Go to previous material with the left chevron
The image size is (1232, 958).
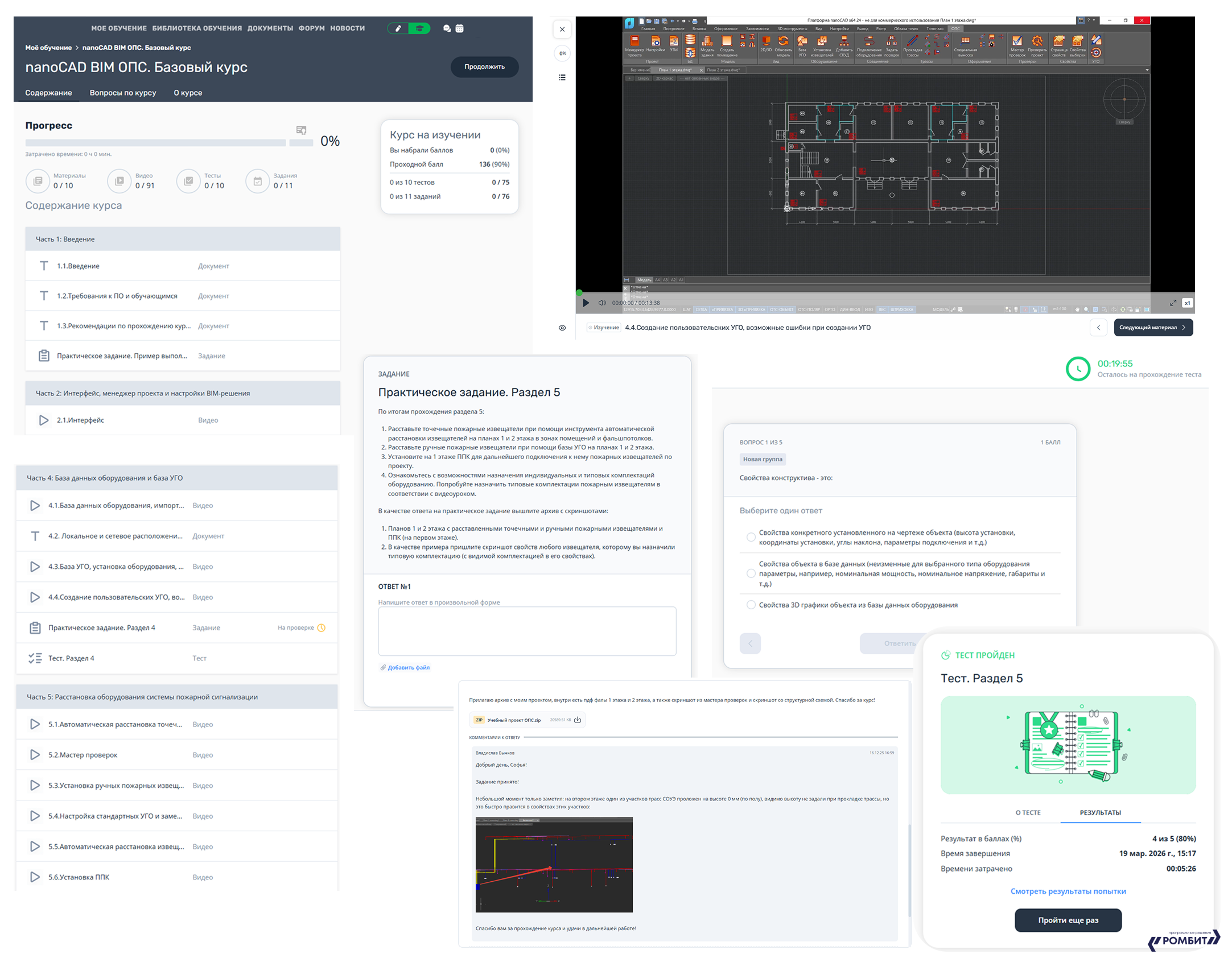1098,327
